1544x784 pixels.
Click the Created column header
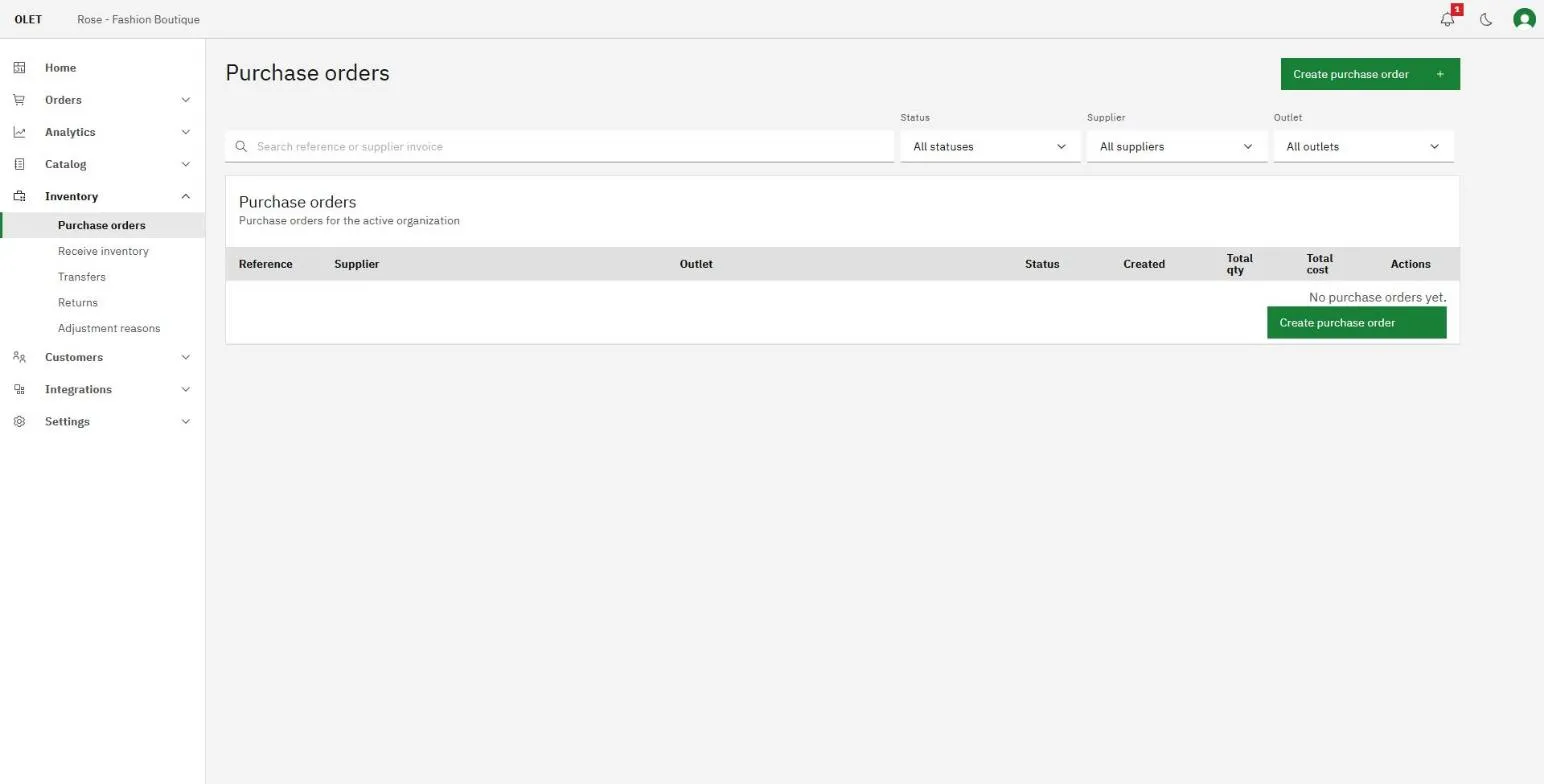pos(1144,264)
